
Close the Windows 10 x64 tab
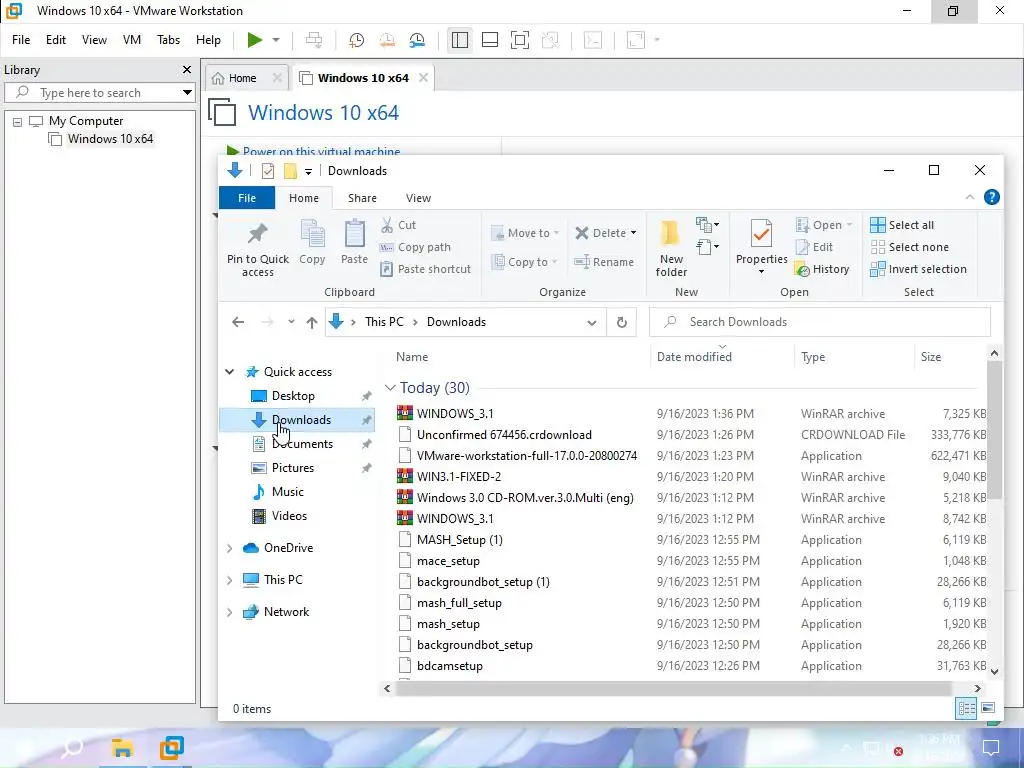click(423, 78)
